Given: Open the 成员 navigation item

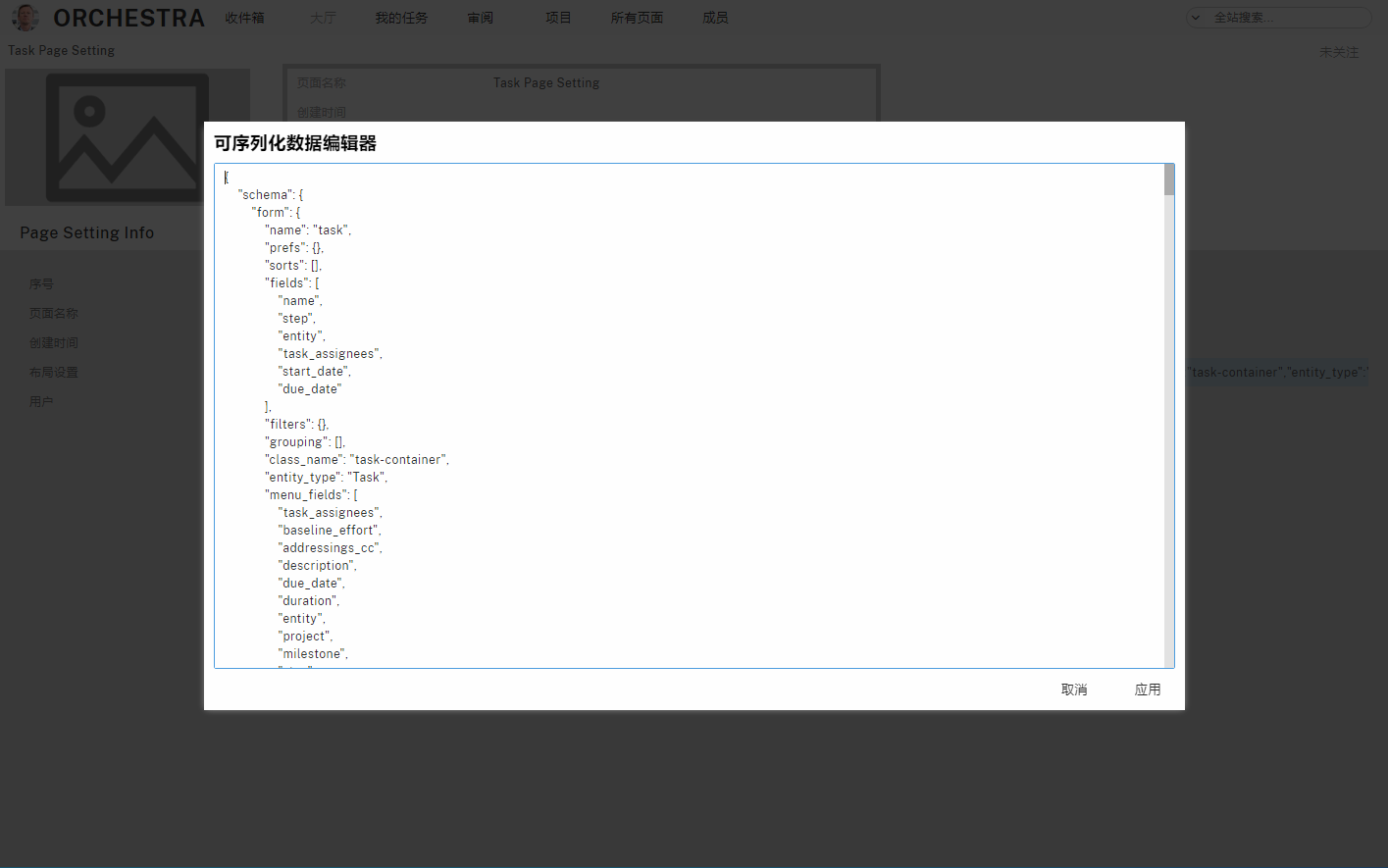Looking at the screenshot, I should coord(715,18).
